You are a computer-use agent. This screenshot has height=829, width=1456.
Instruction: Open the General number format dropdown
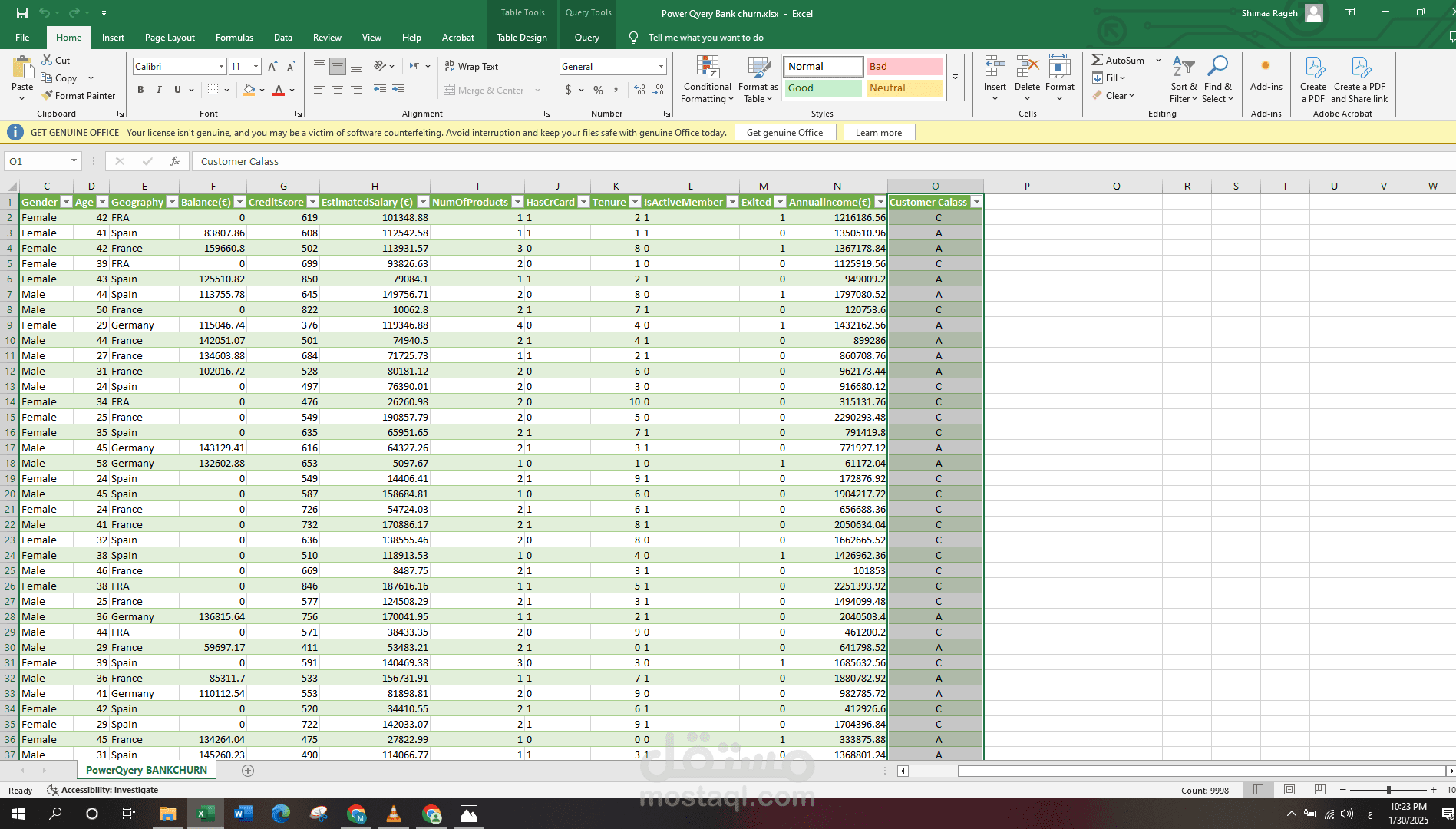[661, 67]
